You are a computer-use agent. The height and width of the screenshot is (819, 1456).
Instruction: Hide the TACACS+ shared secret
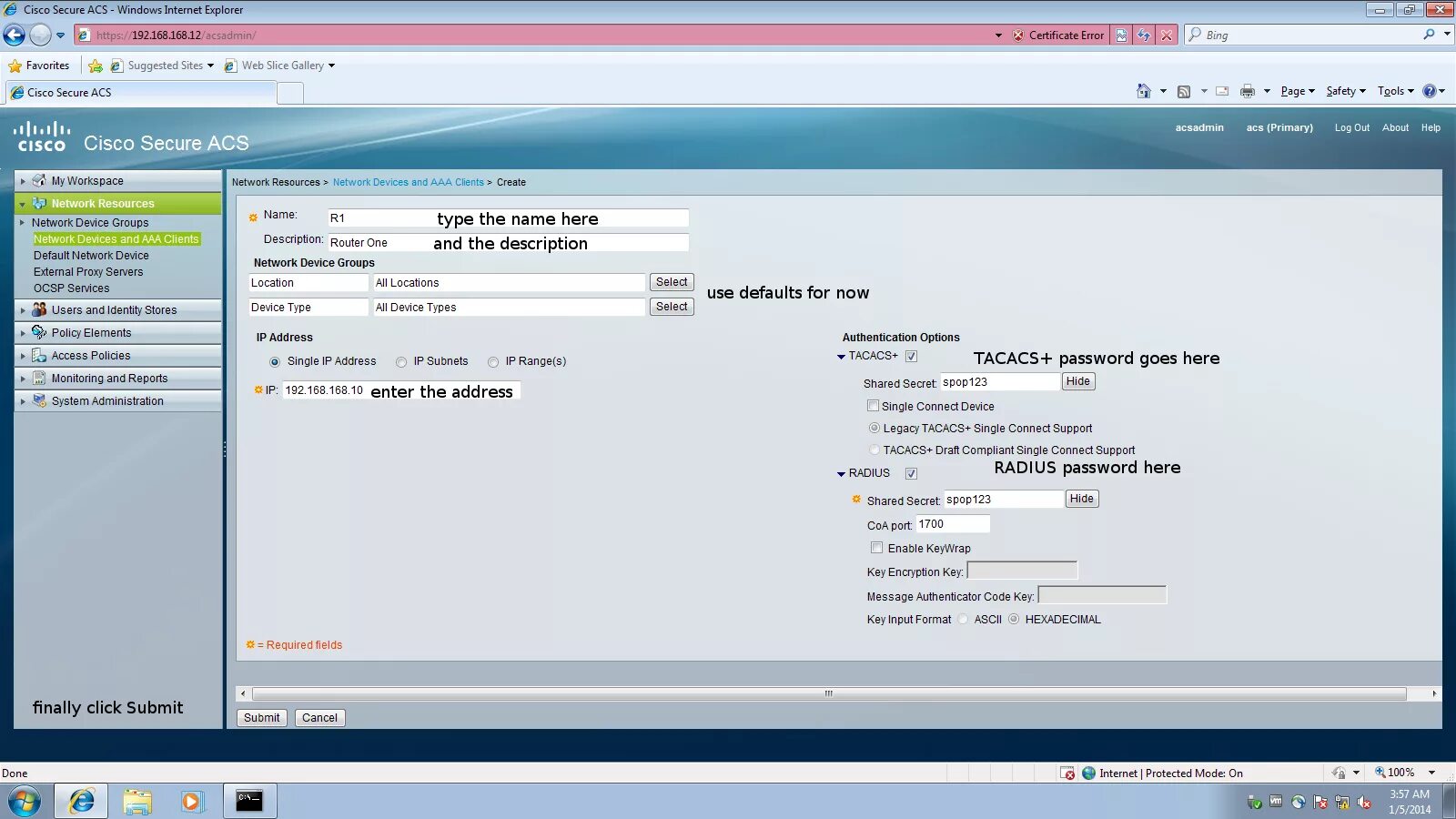(x=1078, y=381)
